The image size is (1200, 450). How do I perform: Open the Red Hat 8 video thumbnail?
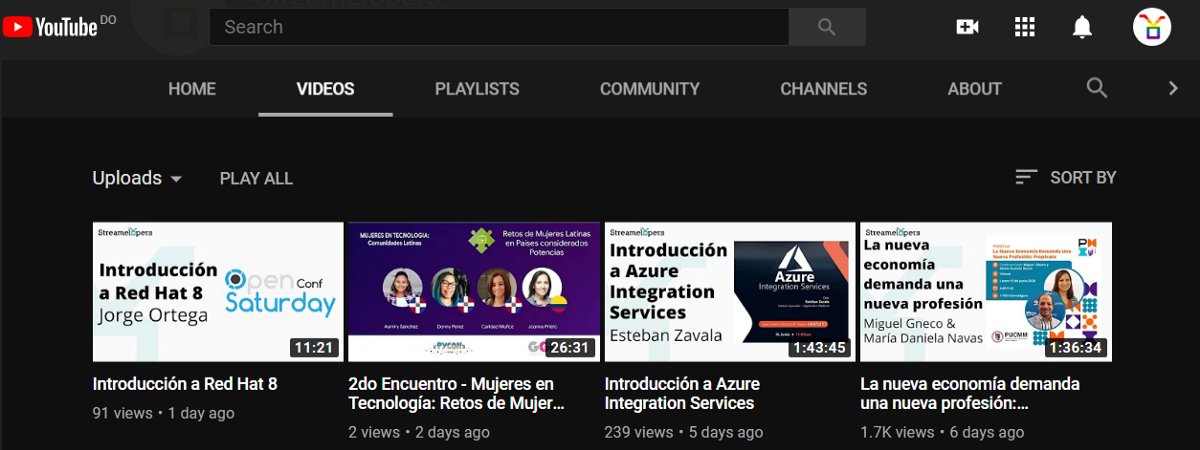[218, 291]
